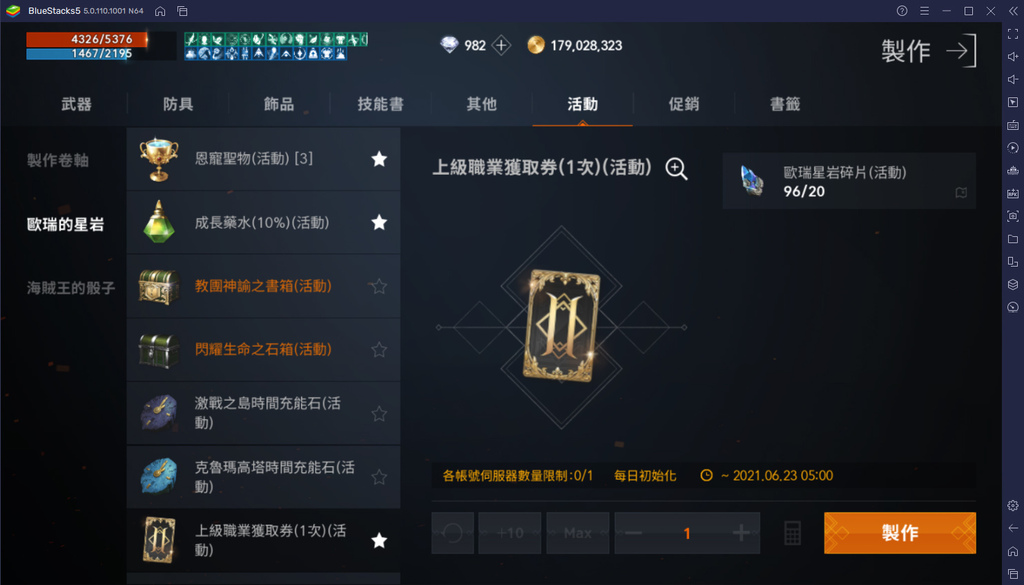Click the reset quantity circular icon
Screen dimensions: 1024x585
[453, 533]
